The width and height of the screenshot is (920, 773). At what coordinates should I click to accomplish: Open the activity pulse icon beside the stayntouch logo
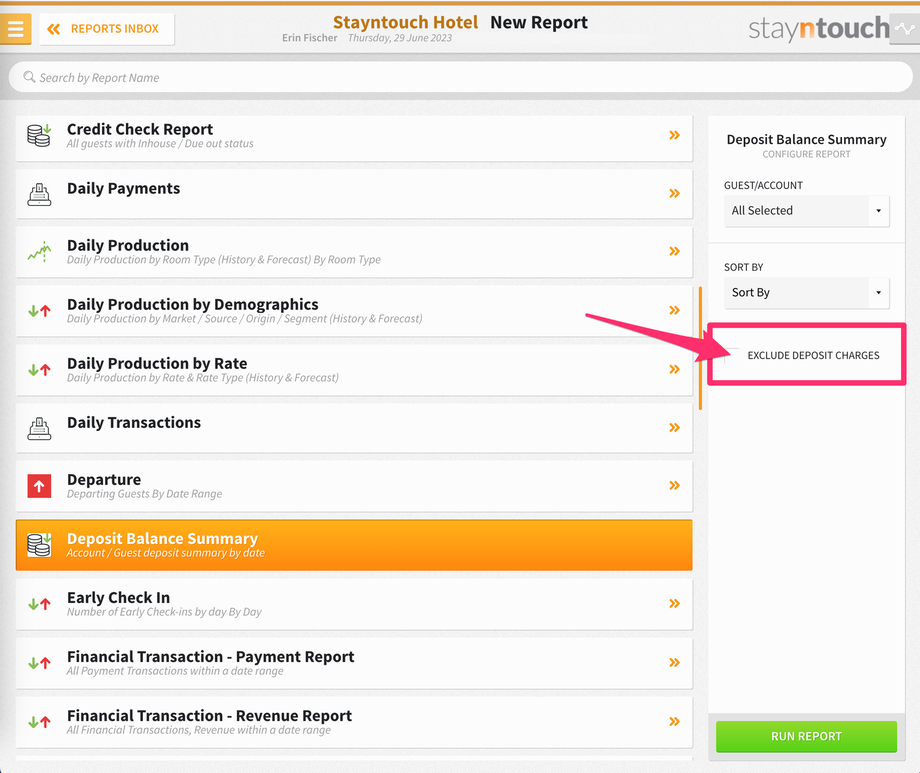(x=905, y=29)
